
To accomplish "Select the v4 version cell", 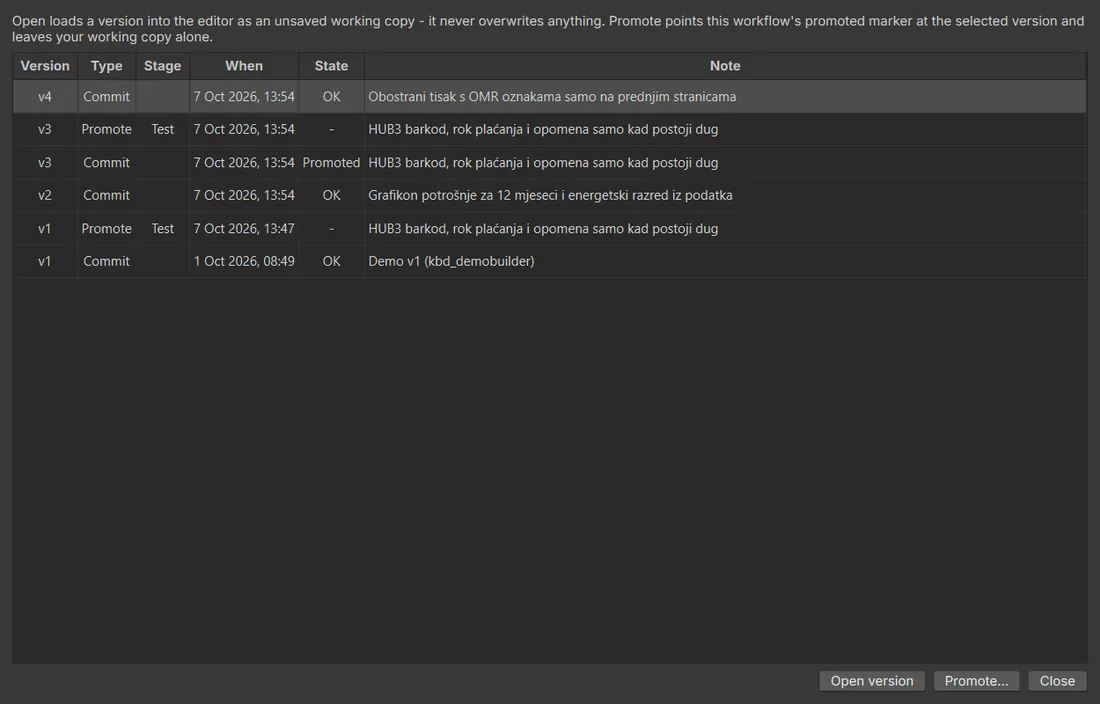I will (x=45, y=97).
